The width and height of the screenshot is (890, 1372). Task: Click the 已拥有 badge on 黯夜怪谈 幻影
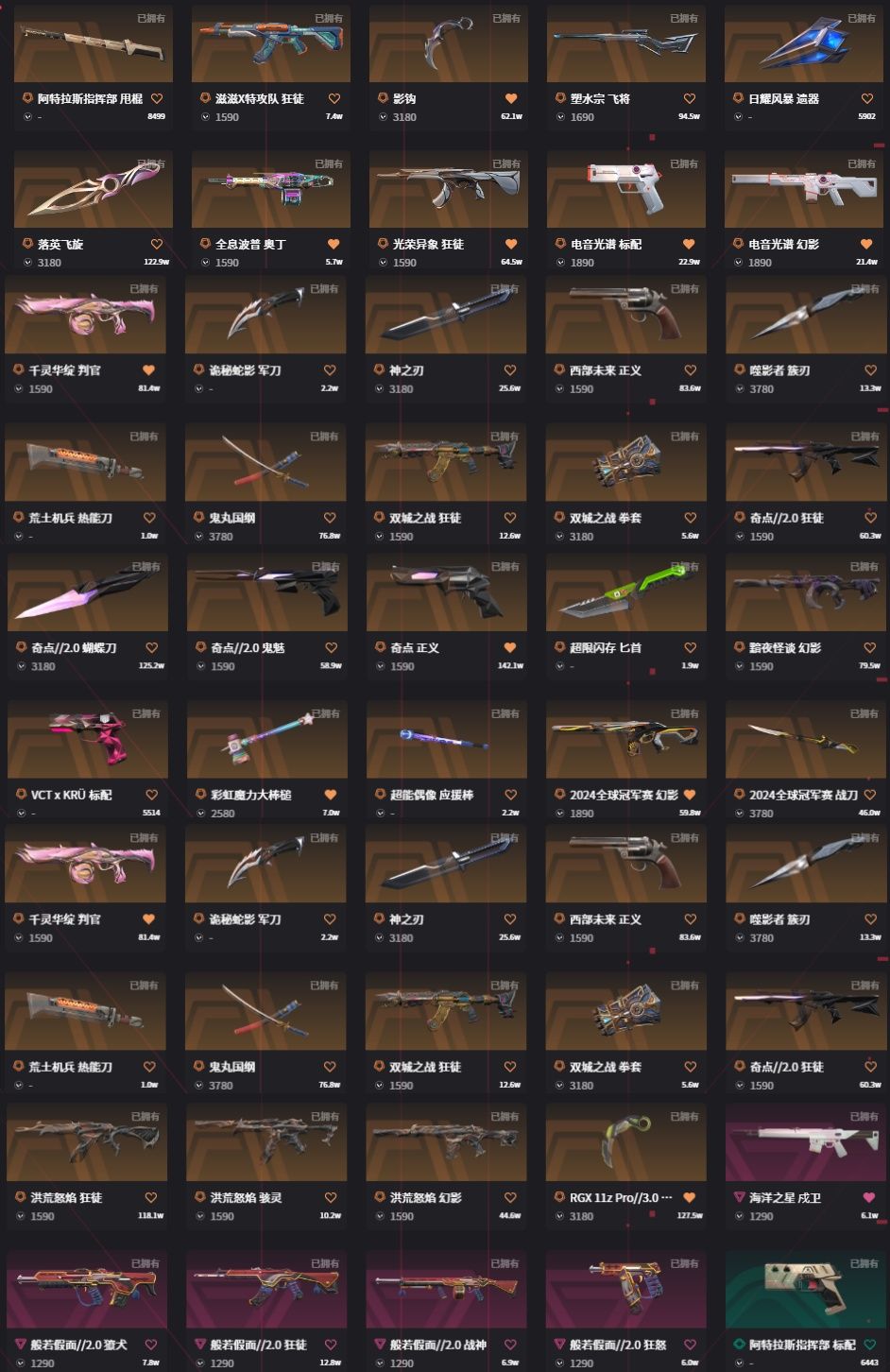coord(864,567)
